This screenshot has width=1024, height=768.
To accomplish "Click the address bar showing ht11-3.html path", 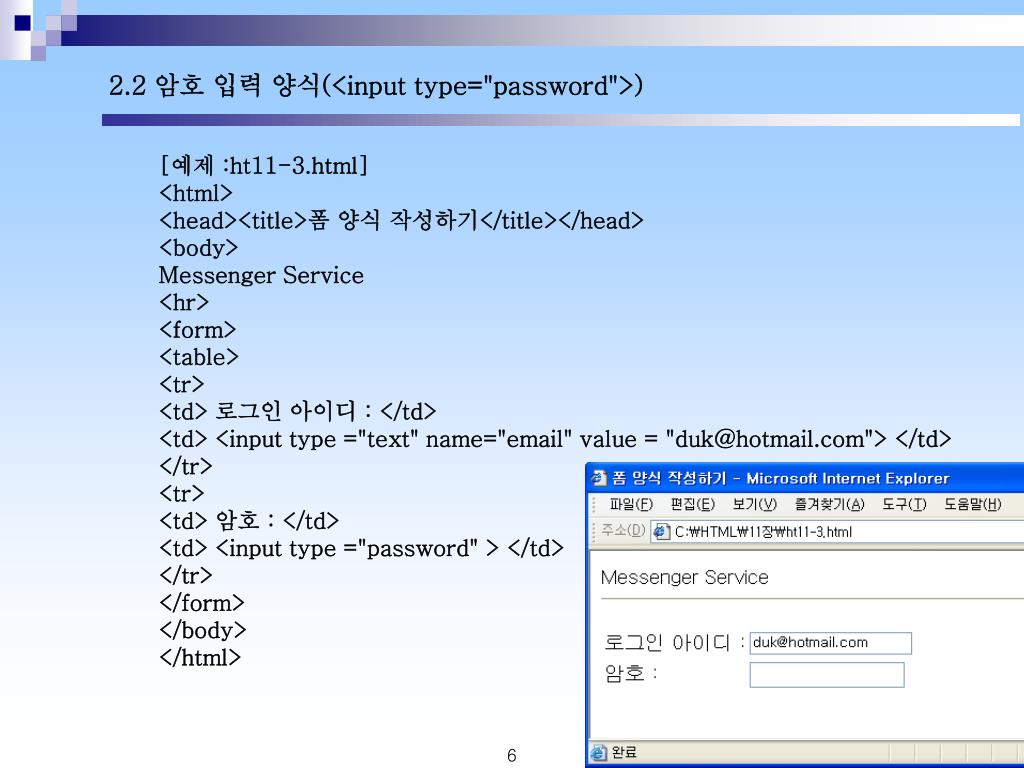I will tap(837, 532).
